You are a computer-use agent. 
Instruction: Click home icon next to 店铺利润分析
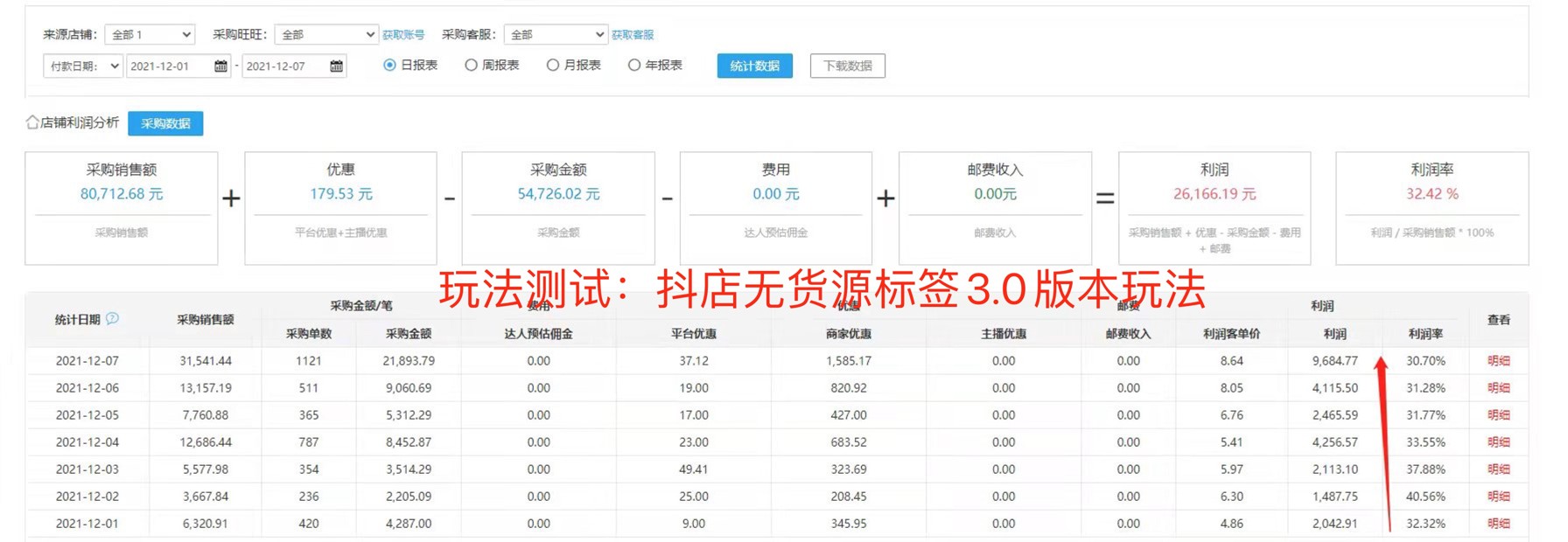pos(32,122)
